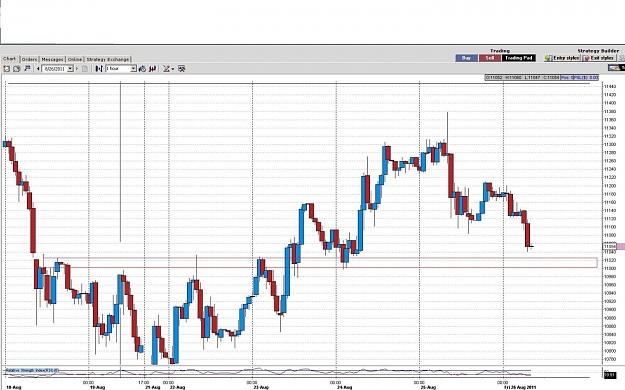This screenshot has width=625, height=390.
Task: Click the red indicators icon
Action: point(153,69)
